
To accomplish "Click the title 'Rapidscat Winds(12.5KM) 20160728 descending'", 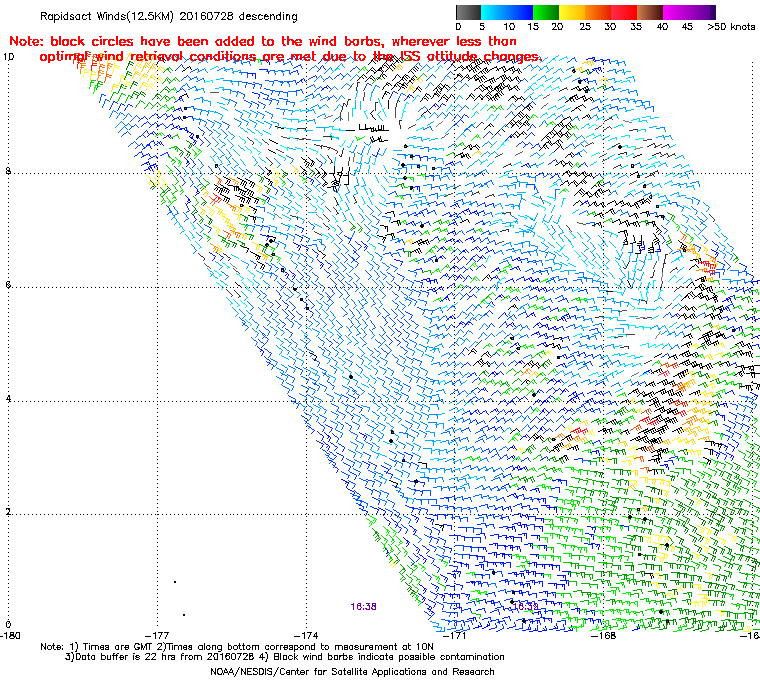I will pos(169,16).
